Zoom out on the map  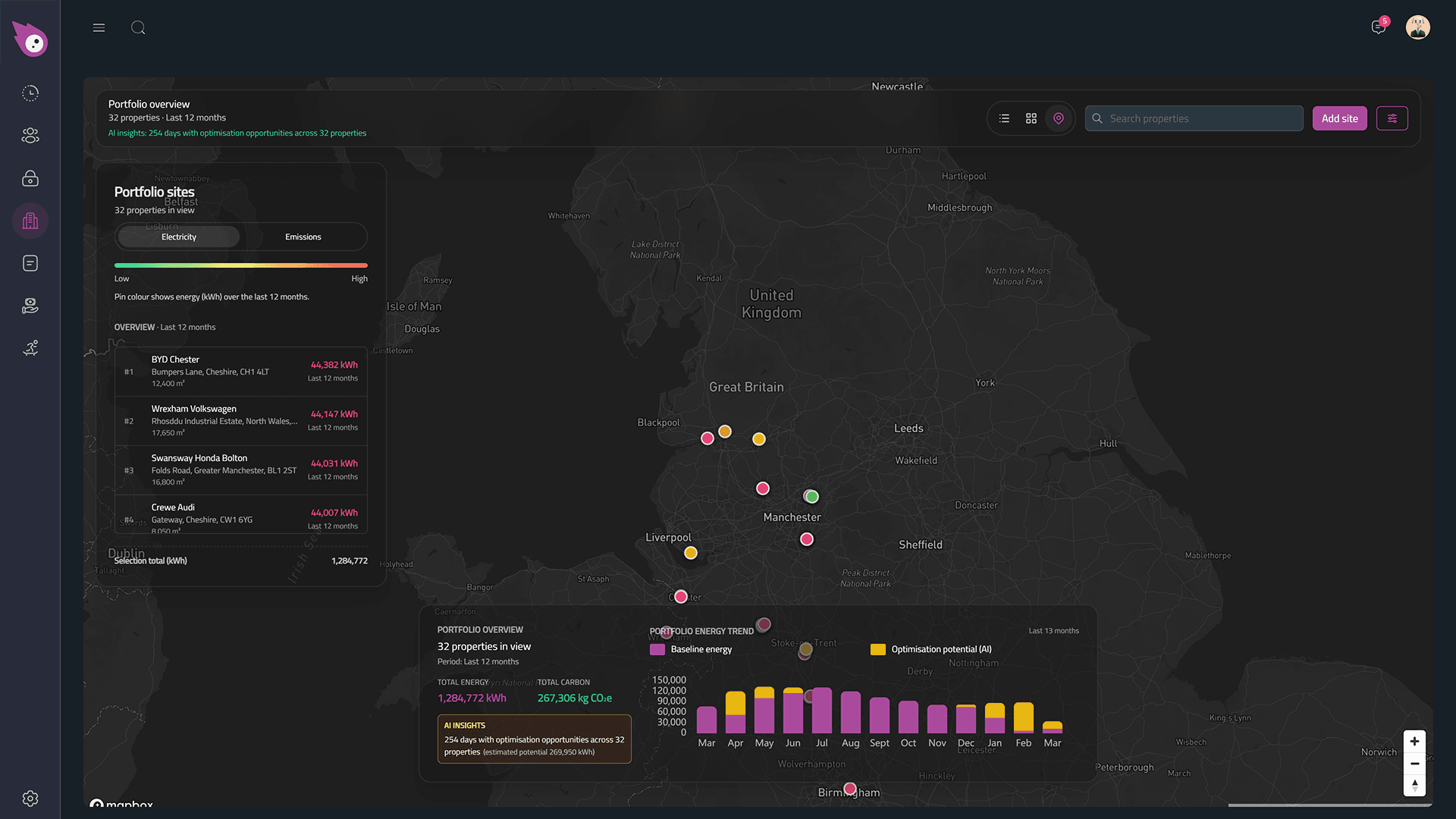(x=1414, y=764)
